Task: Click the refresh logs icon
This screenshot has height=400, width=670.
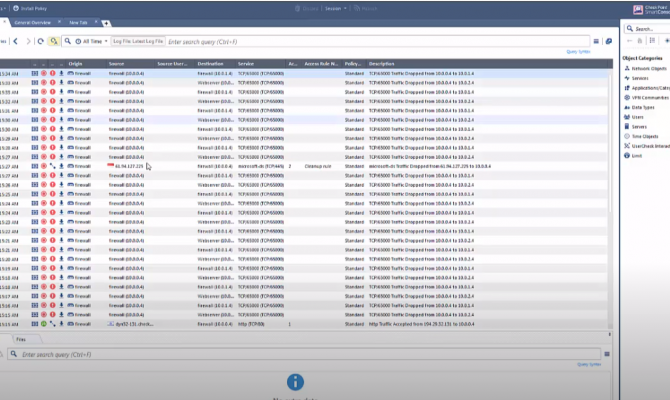Action: 40,41
